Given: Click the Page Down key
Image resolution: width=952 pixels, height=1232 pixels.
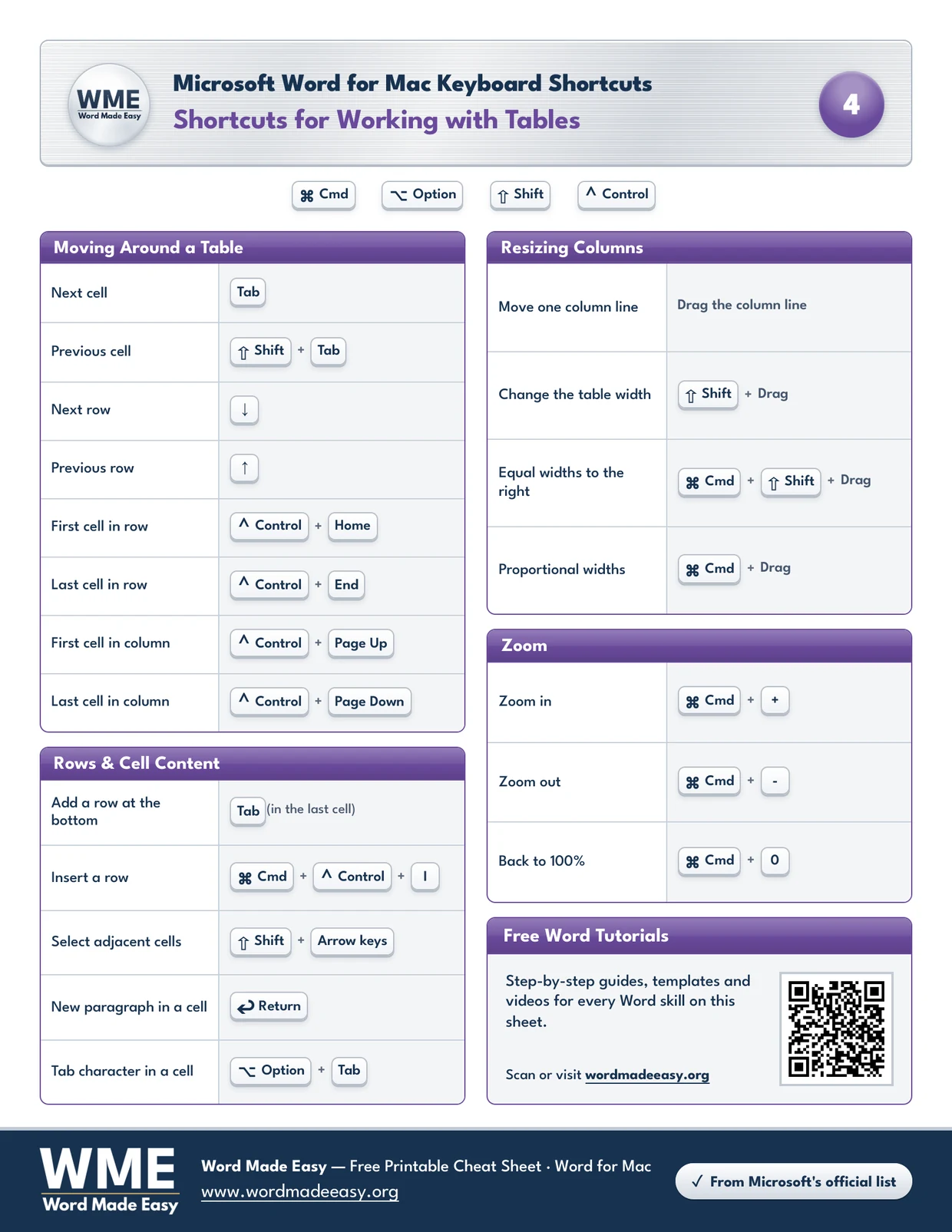Looking at the screenshot, I should coord(369,702).
